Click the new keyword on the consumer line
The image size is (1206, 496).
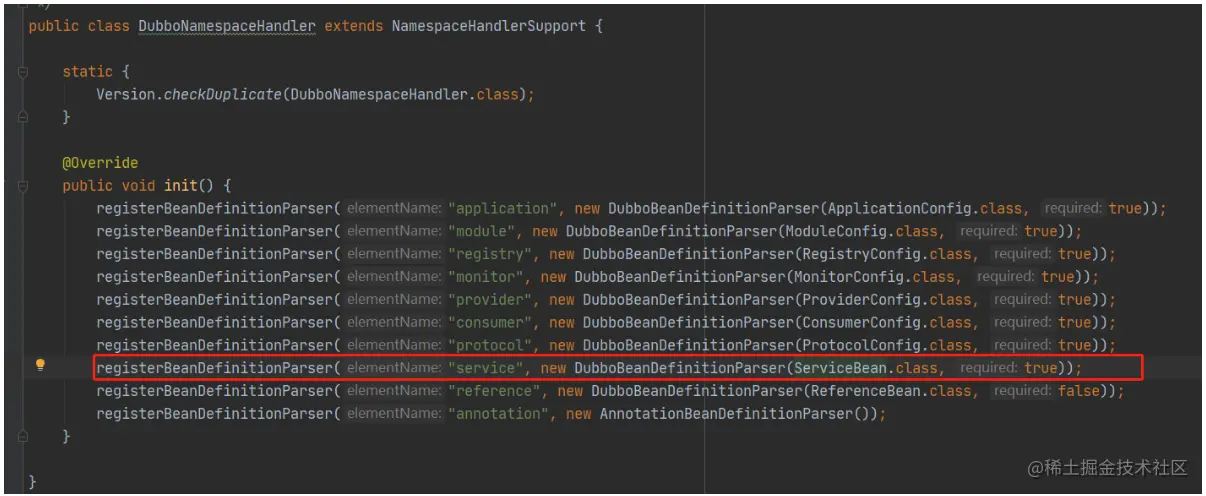[x=562, y=323]
